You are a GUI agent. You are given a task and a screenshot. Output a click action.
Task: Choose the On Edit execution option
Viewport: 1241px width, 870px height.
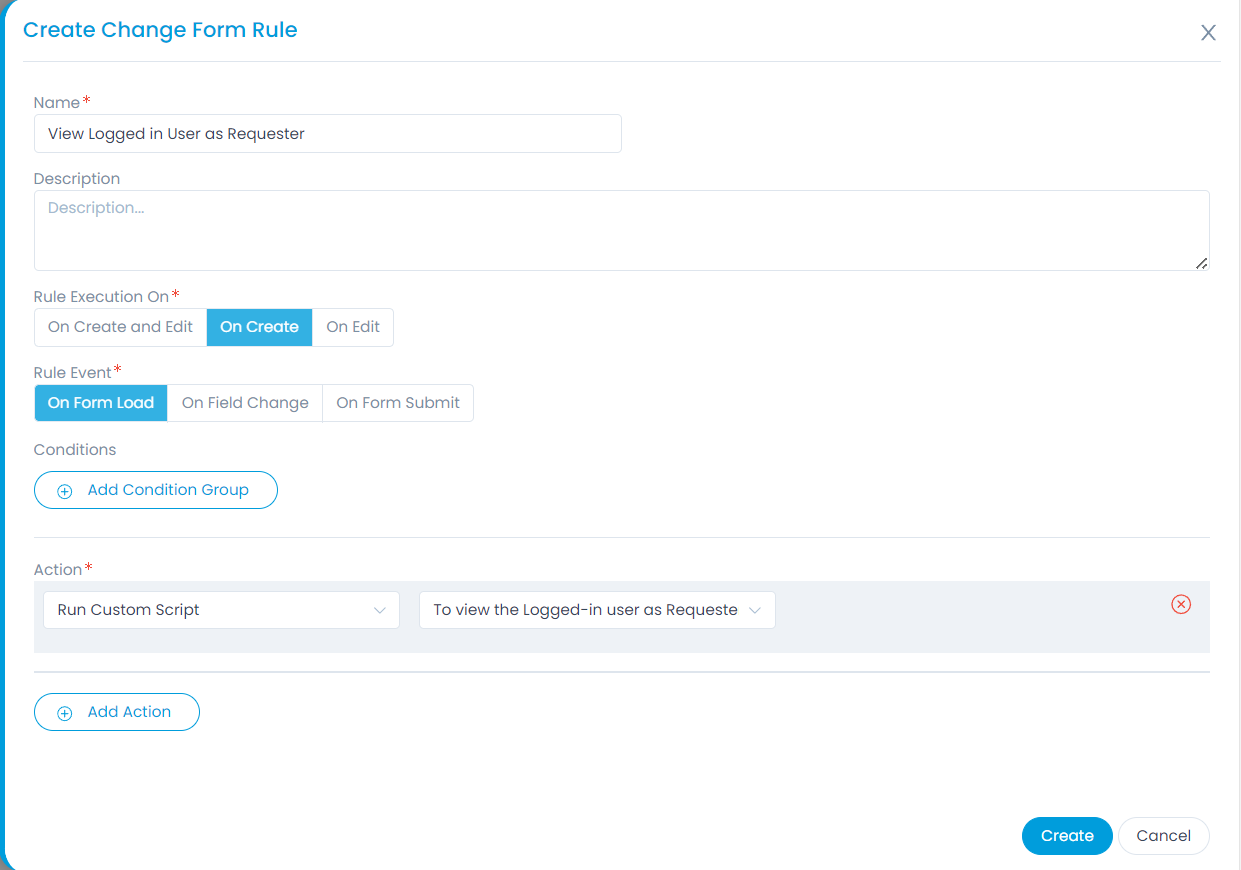click(353, 327)
